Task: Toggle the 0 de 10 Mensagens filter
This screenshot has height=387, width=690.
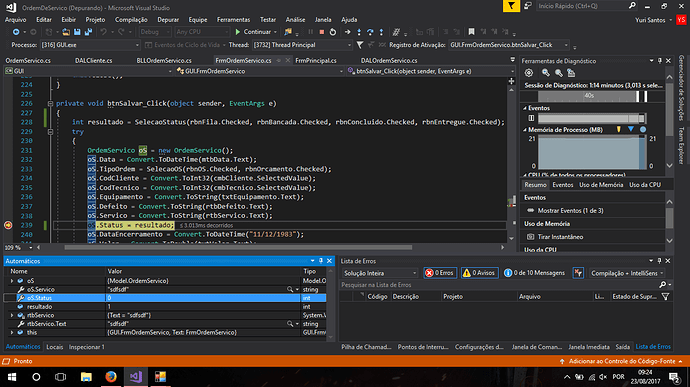Action: point(534,273)
